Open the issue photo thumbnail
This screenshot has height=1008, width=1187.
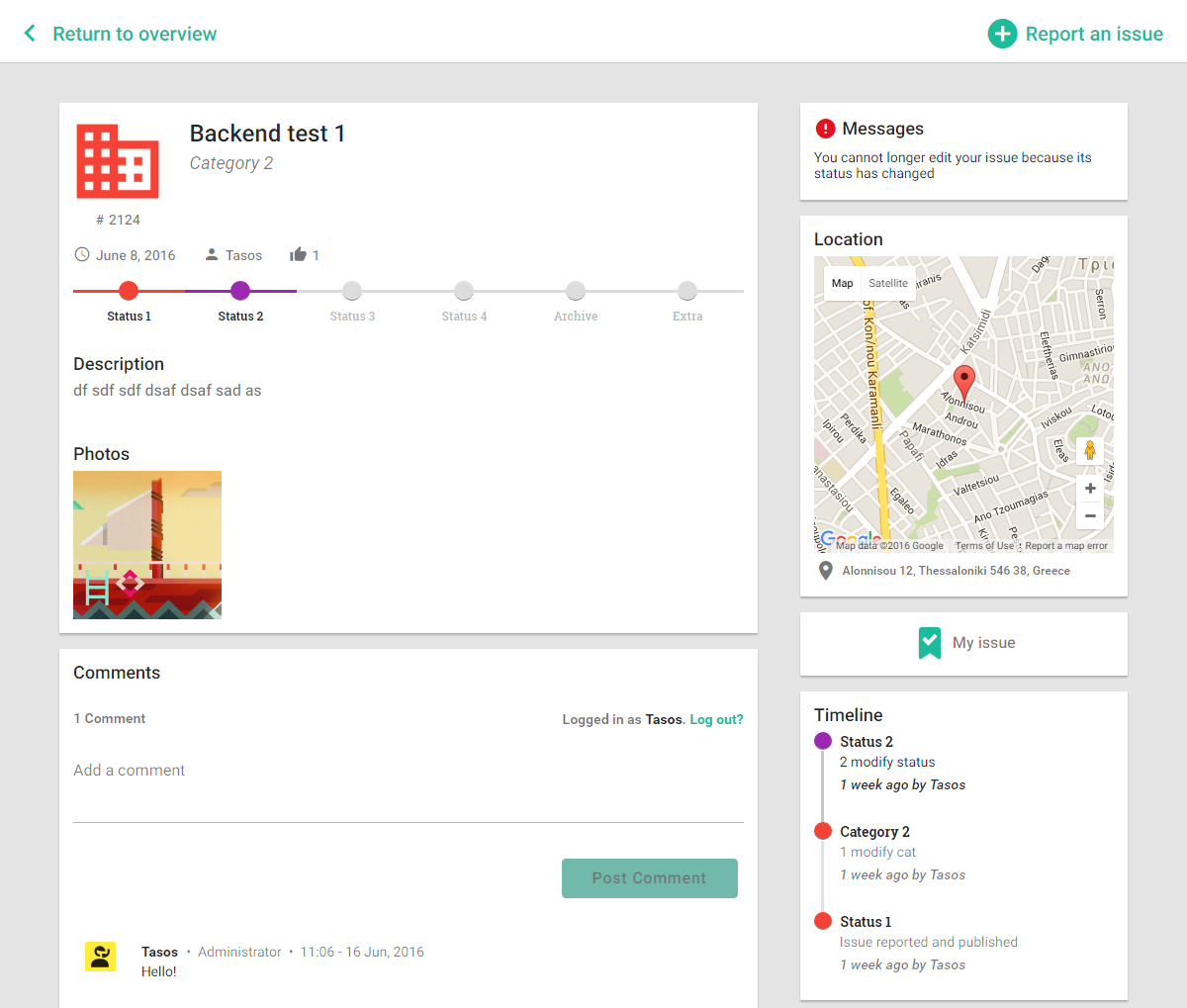point(147,545)
